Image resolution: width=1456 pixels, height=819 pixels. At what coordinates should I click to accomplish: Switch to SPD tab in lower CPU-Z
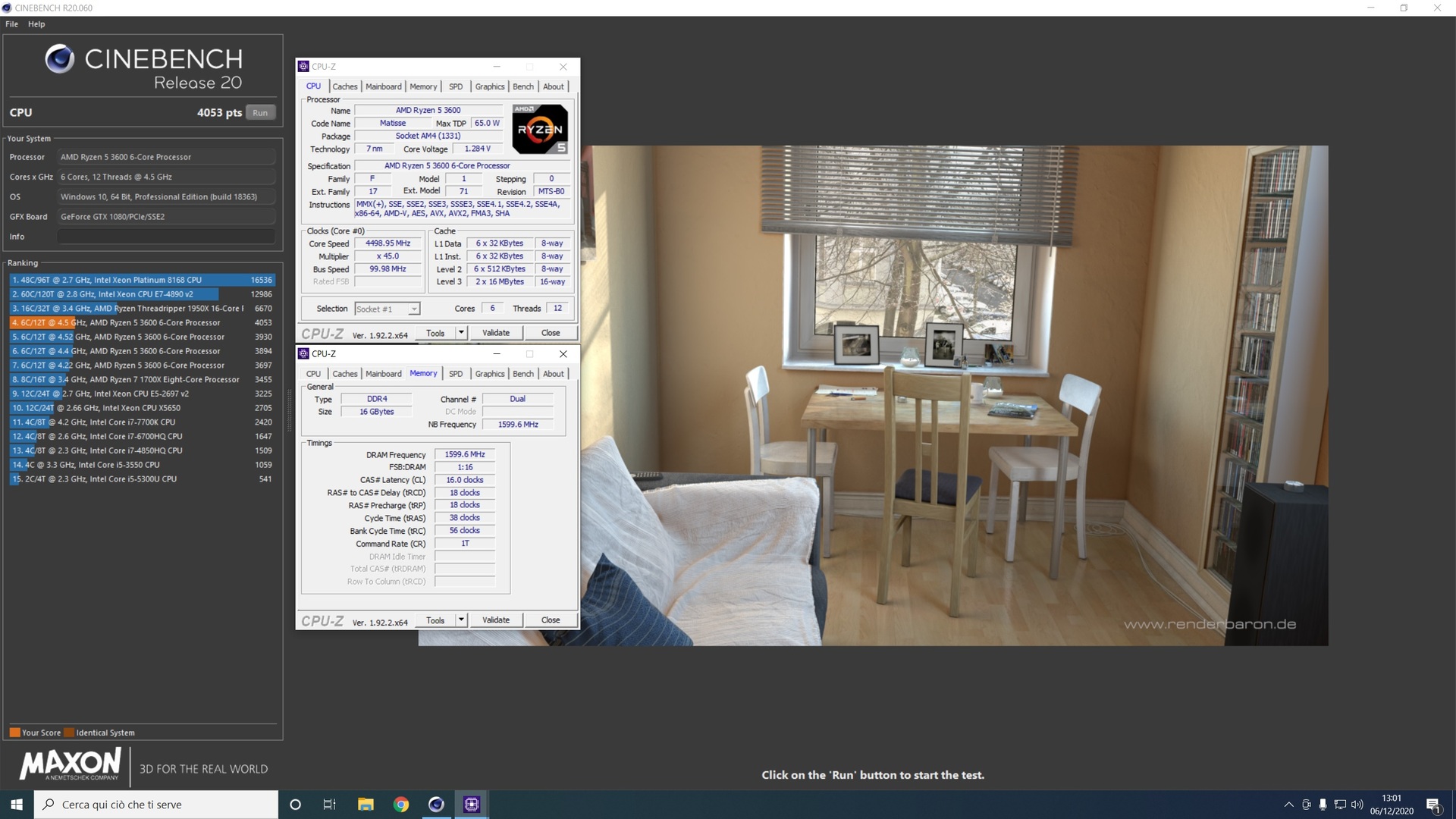(456, 374)
